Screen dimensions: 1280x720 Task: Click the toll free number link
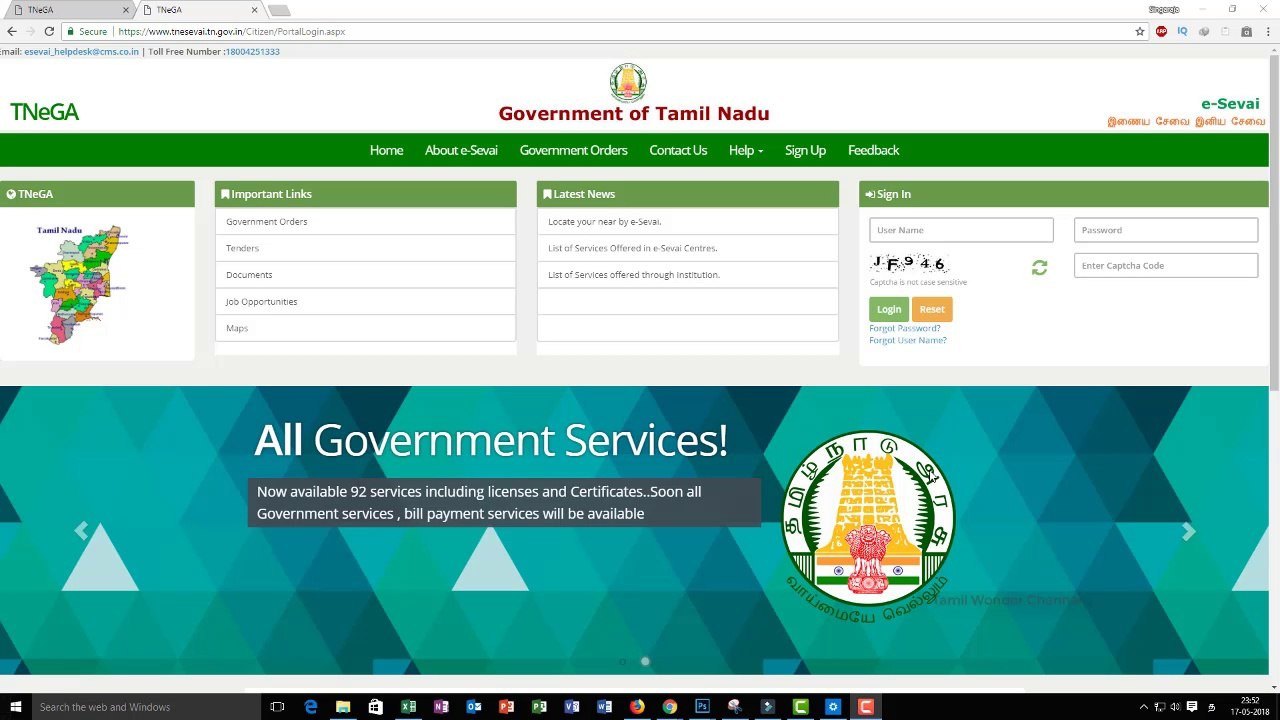(x=253, y=52)
